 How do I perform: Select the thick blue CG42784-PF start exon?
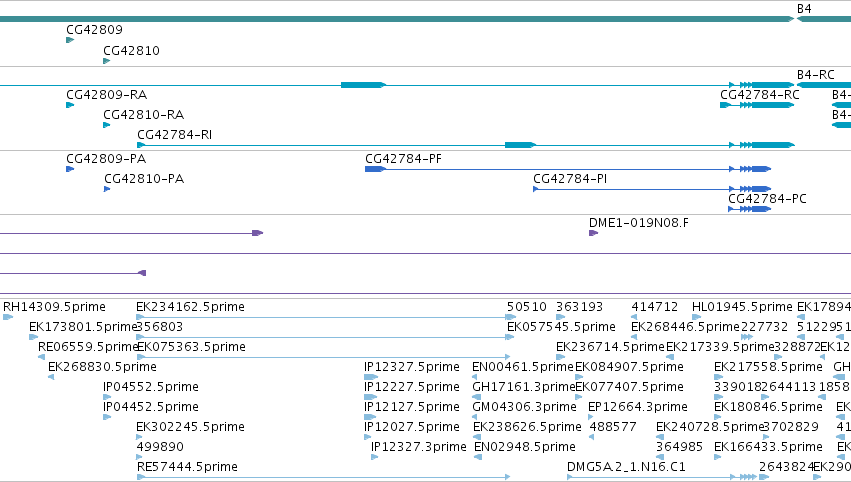click(375, 169)
